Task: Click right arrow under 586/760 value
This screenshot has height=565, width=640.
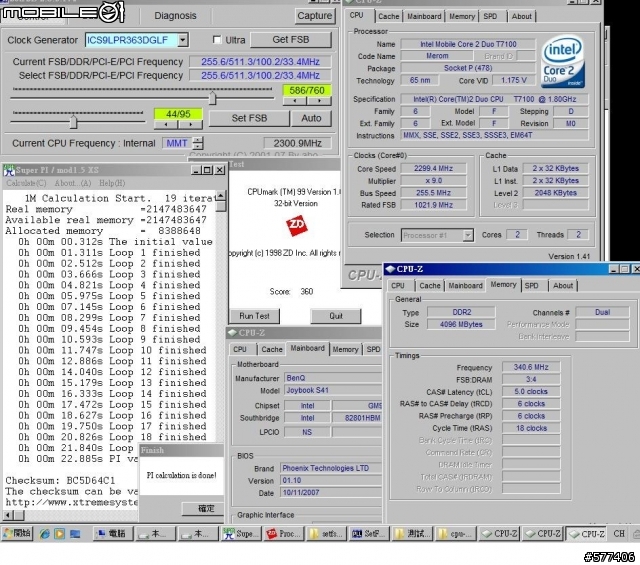Action: pyautogui.click(x=319, y=100)
